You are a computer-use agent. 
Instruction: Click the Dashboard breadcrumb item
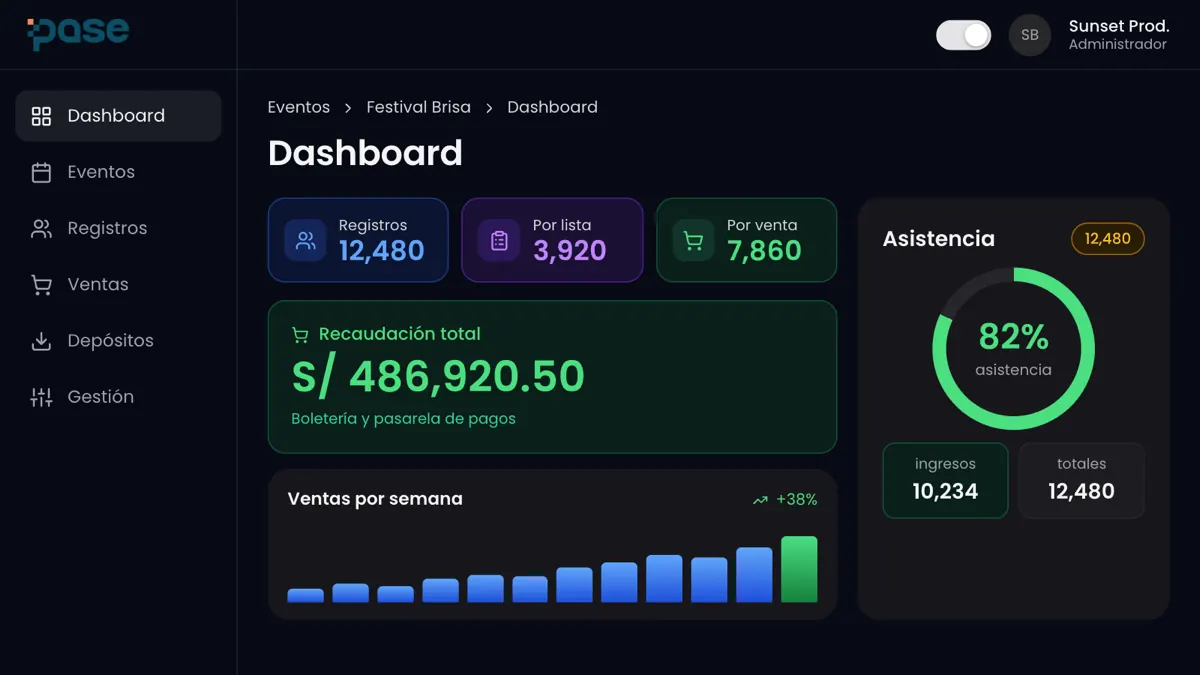pyautogui.click(x=553, y=107)
